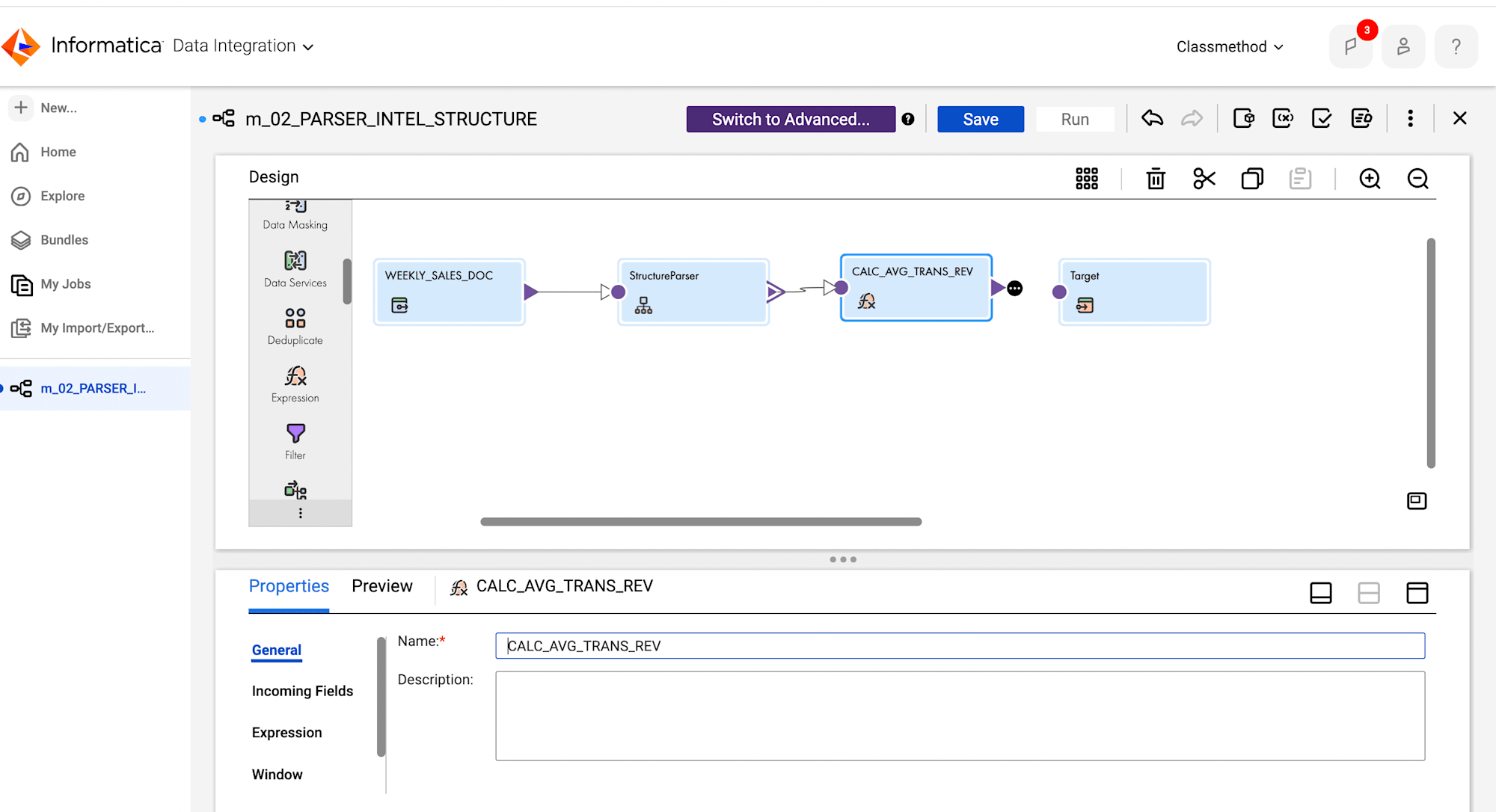The width and height of the screenshot is (1496, 812).
Task: Click the palette vertical scrollbar
Action: 347,281
